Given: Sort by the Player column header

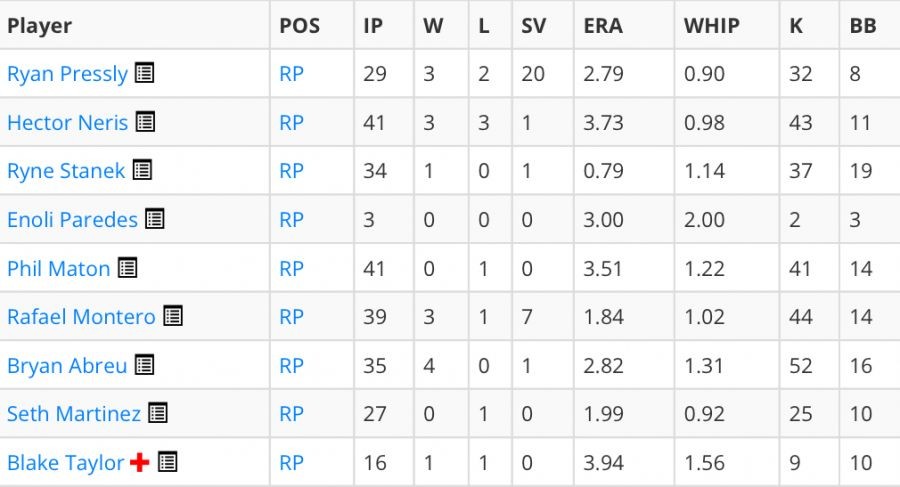Looking at the screenshot, I should [40, 26].
